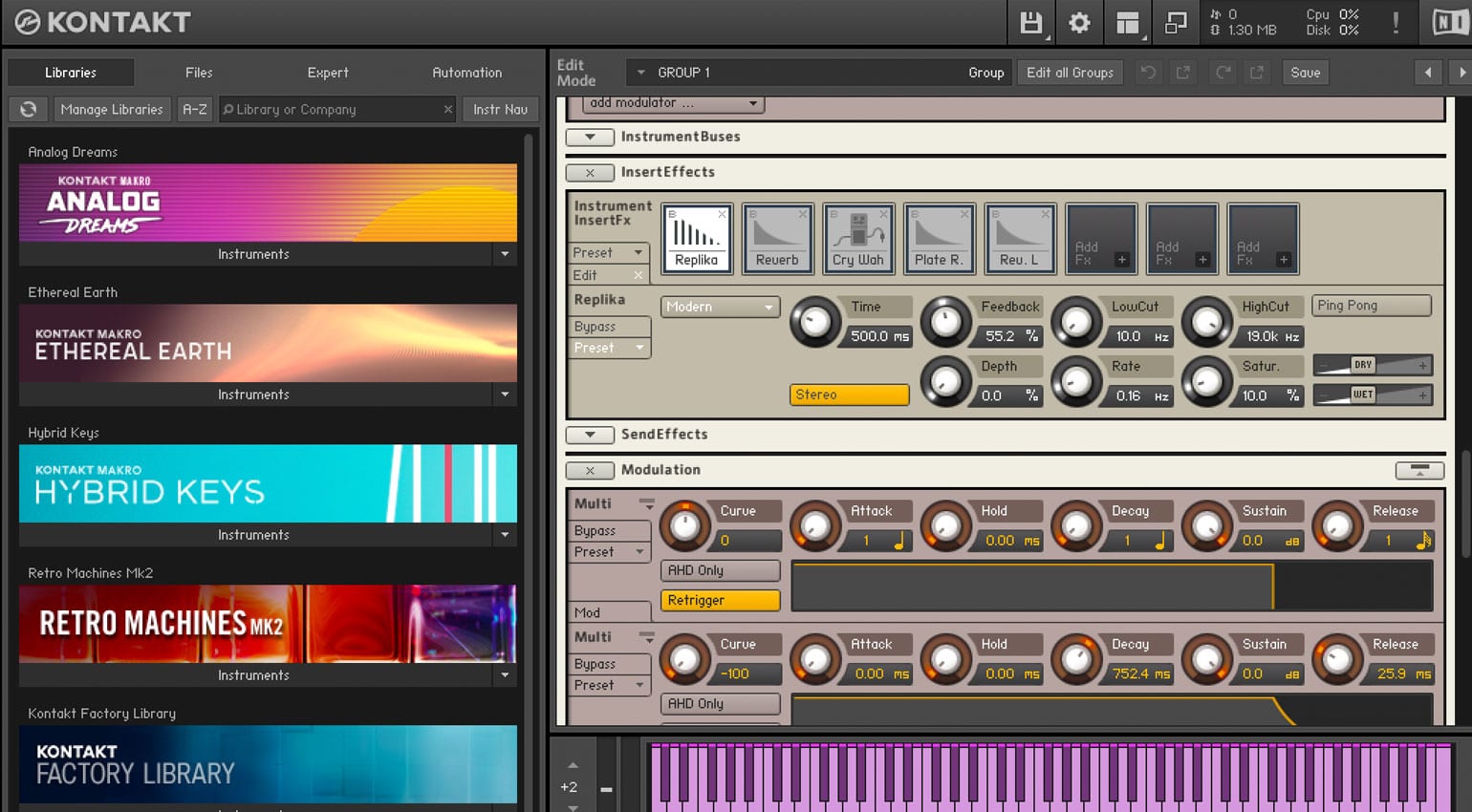This screenshot has width=1472, height=812.
Task: Open the Instrument InsertFx Preset dropdown
Action: pos(610,252)
